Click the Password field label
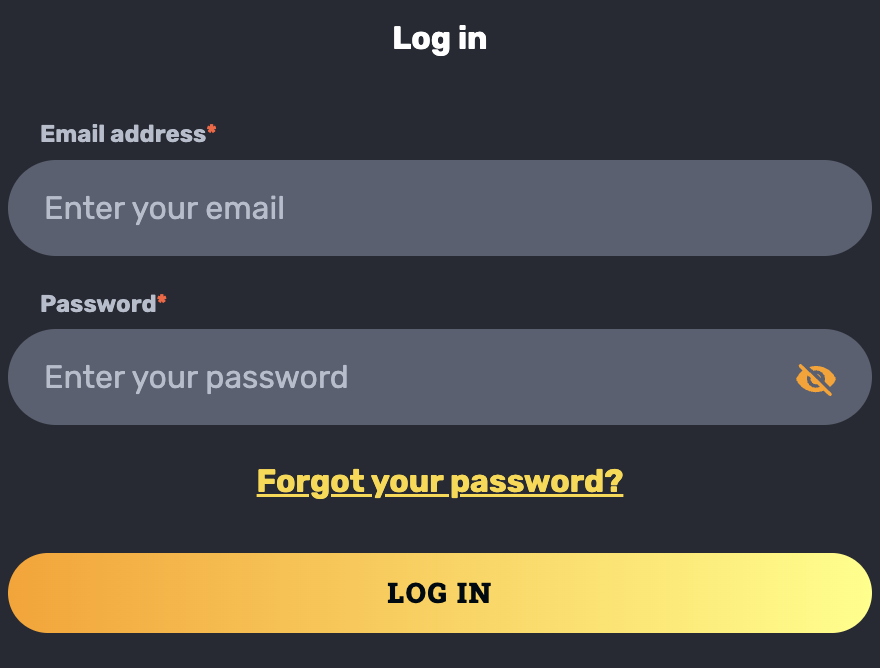Viewport: 880px width, 668px height. [x=95, y=304]
